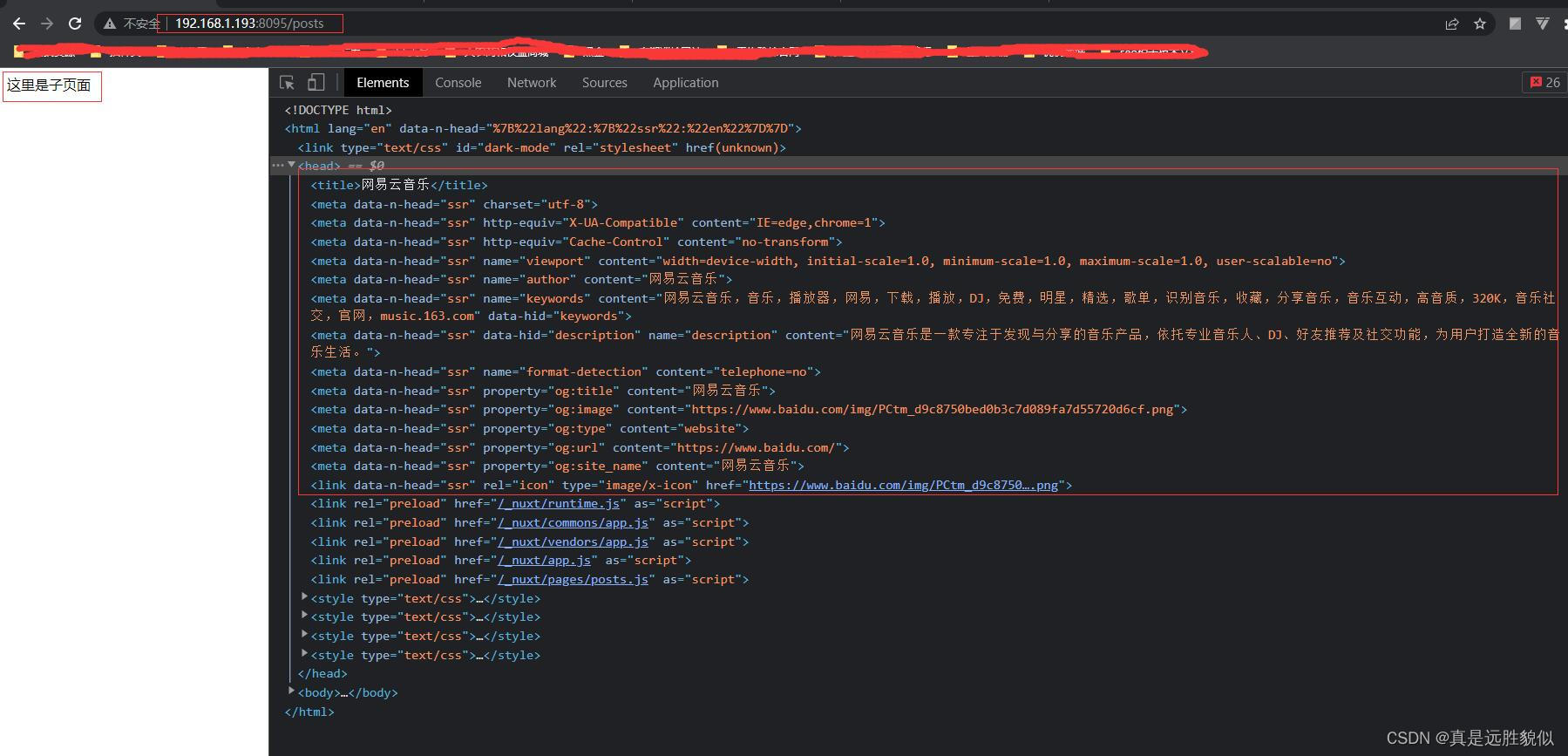Screen dimensions: 1568x756
Task: Expand the second style element
Action: pyautogui.click(x=304, y=616)
